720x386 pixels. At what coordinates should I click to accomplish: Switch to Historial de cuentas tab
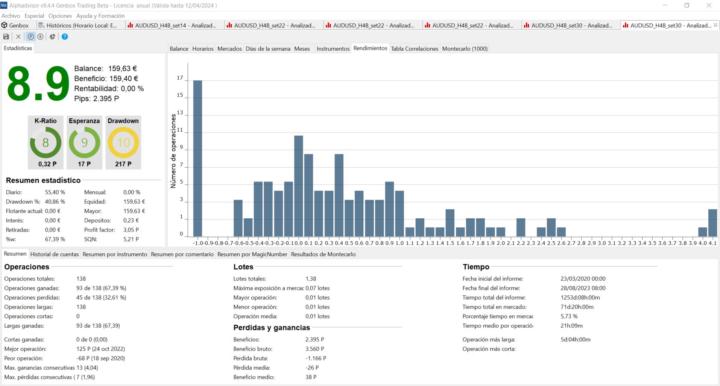click(55, 254)
